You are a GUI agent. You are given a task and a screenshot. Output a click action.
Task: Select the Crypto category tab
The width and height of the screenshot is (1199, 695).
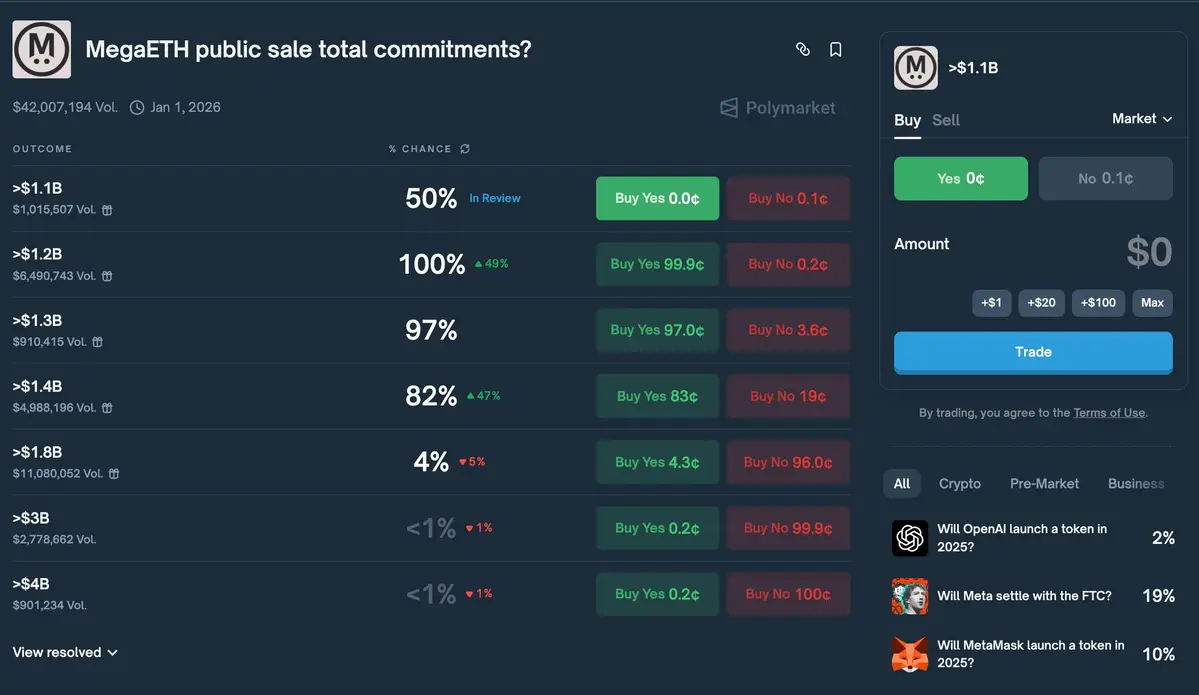click(x=959, y=484)
